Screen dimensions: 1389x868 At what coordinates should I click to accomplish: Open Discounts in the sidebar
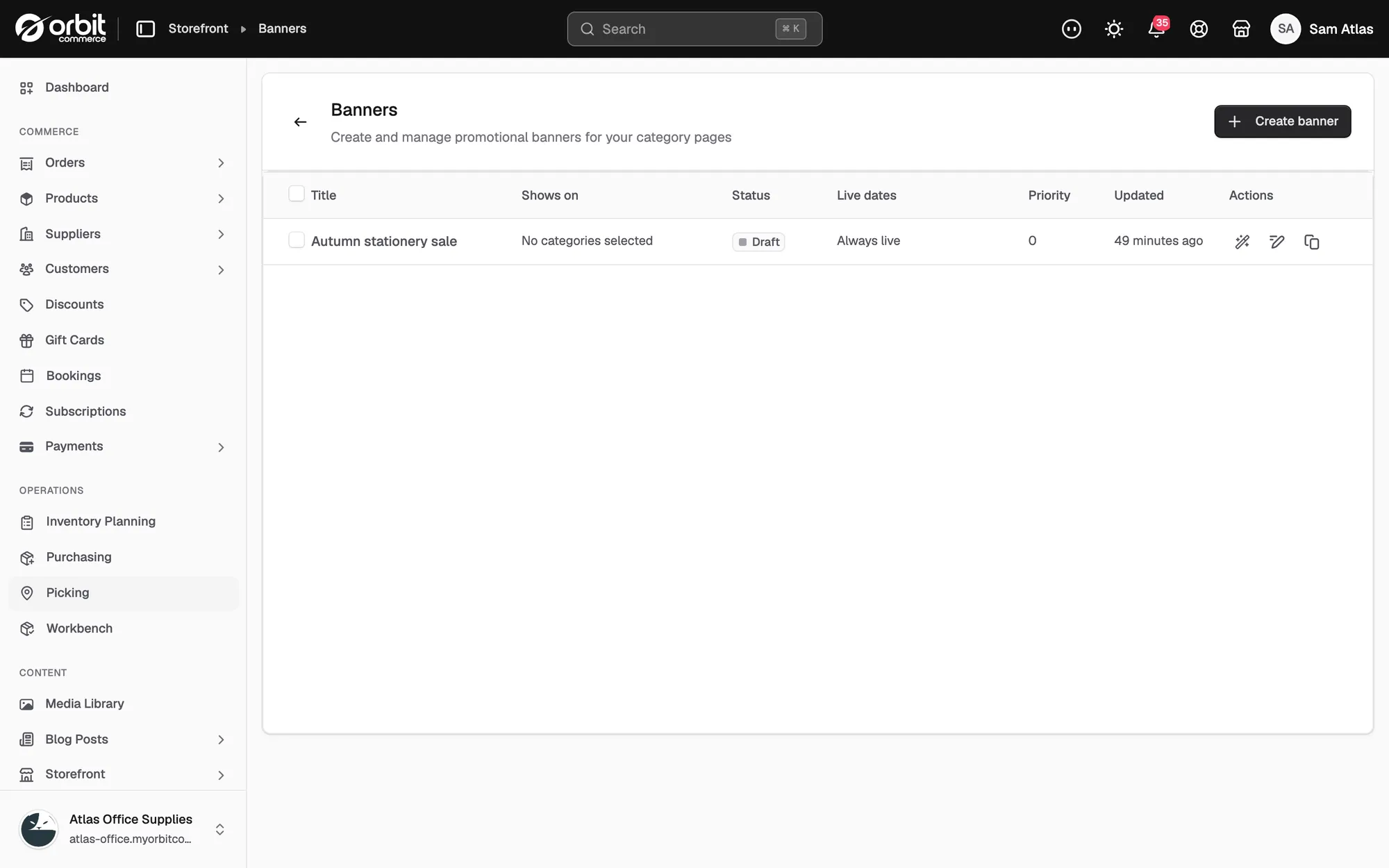coord(124,305)
